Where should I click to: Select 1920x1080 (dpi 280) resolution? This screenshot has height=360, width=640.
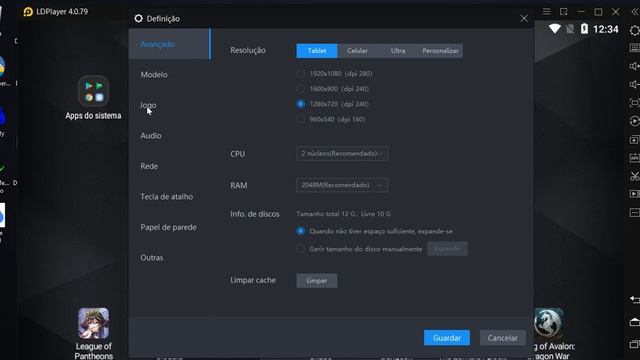coord(301,73)
